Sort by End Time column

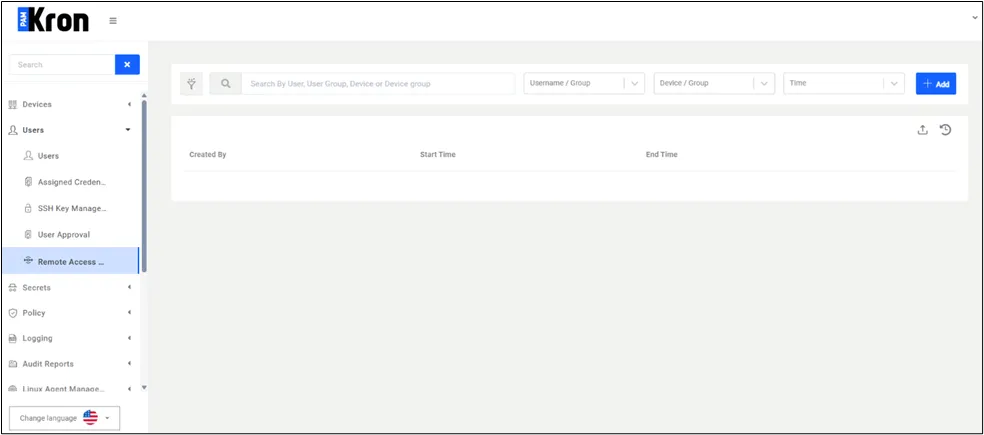[x=661, y=154]
